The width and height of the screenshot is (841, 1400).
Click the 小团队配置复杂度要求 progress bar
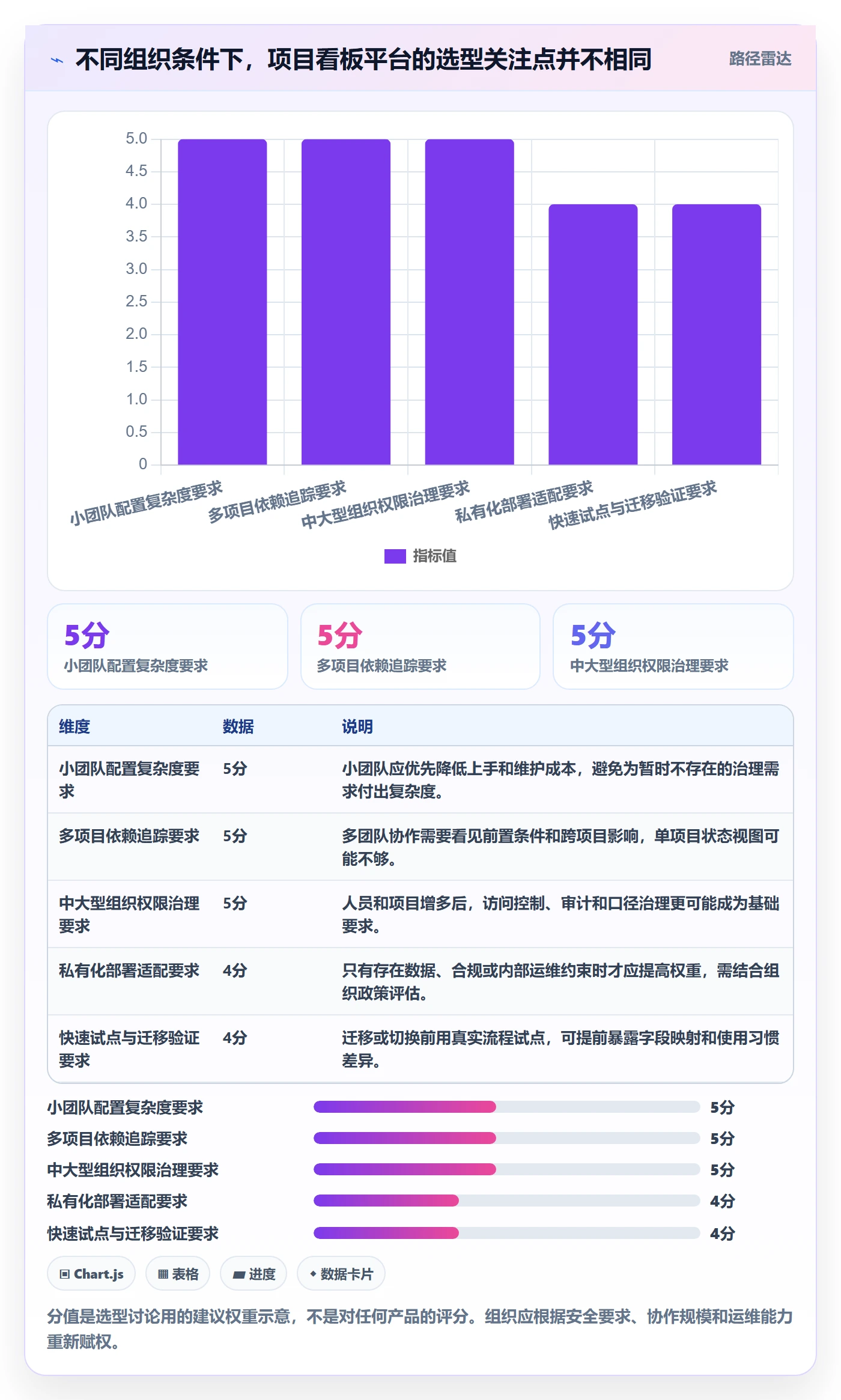tap(507, 1107)
